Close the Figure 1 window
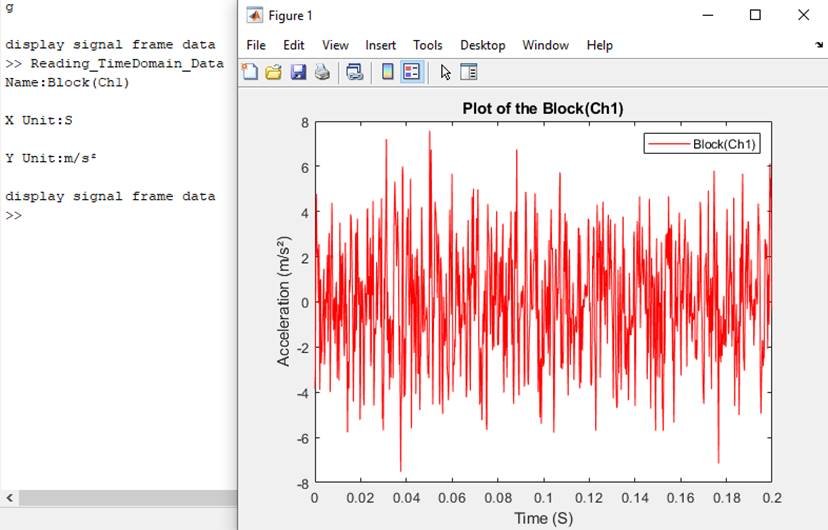Viewport: 828px width, 530px height. pyautogui.click(x=803, y=15)
